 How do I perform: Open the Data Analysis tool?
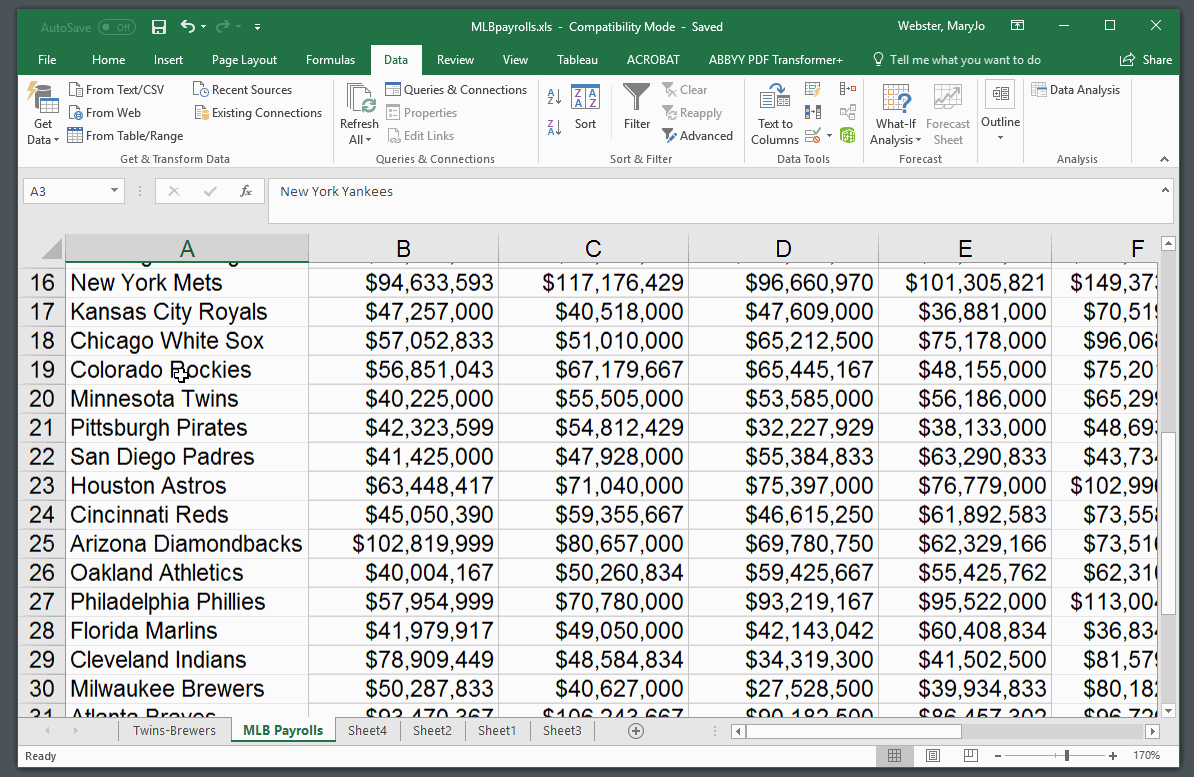point(1075,90)
